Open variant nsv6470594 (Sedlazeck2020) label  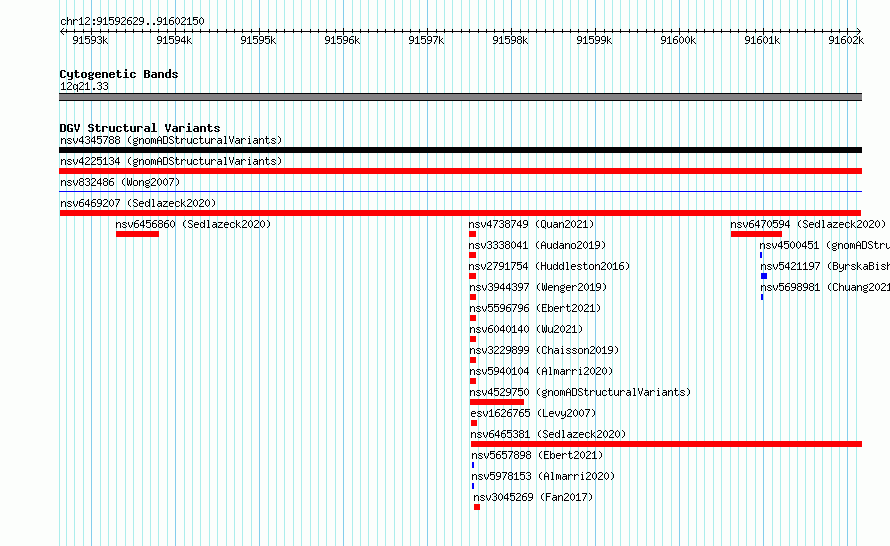(808, 224)
